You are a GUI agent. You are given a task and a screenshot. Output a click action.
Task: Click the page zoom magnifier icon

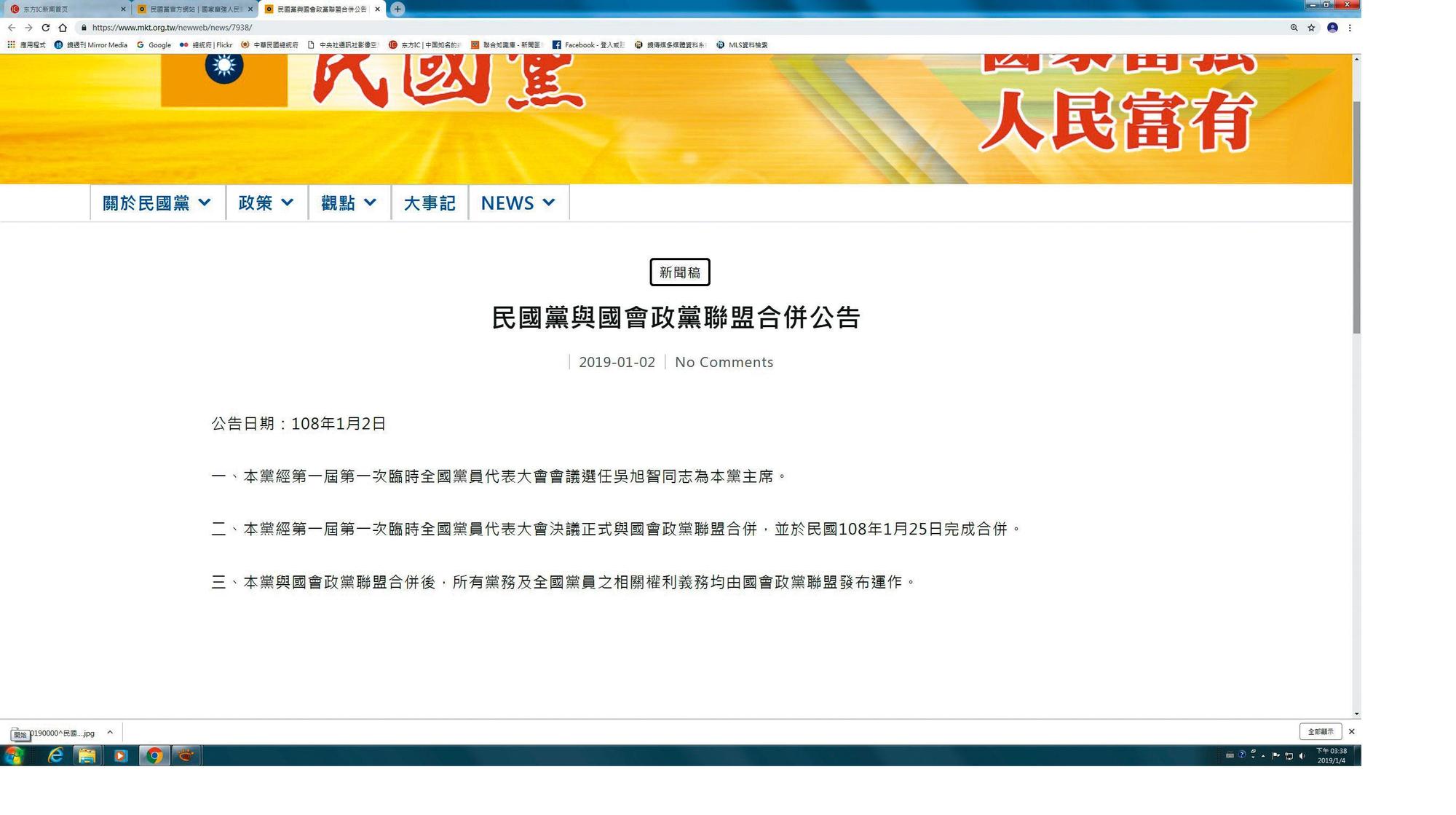pos(1294,28)
